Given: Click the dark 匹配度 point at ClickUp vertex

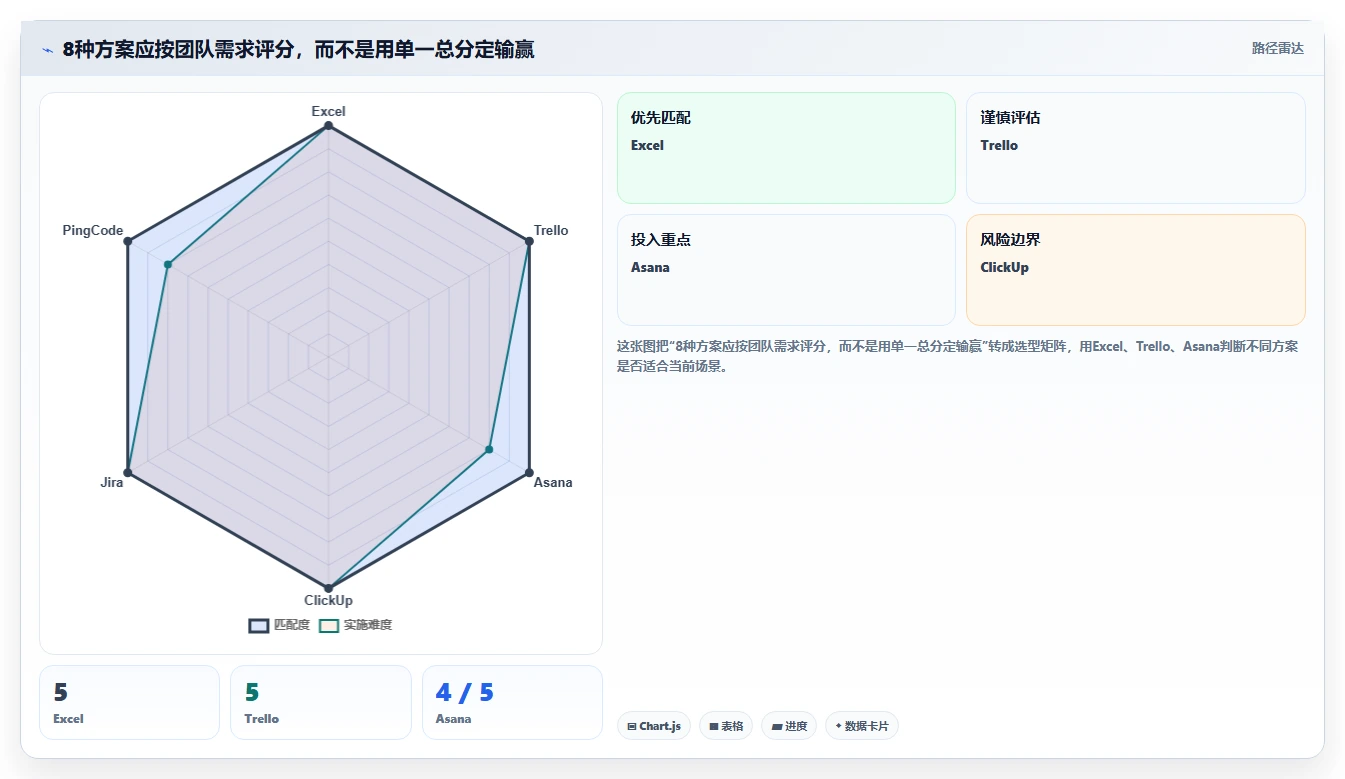Looking at the screenshot, I should click(328, 587).
